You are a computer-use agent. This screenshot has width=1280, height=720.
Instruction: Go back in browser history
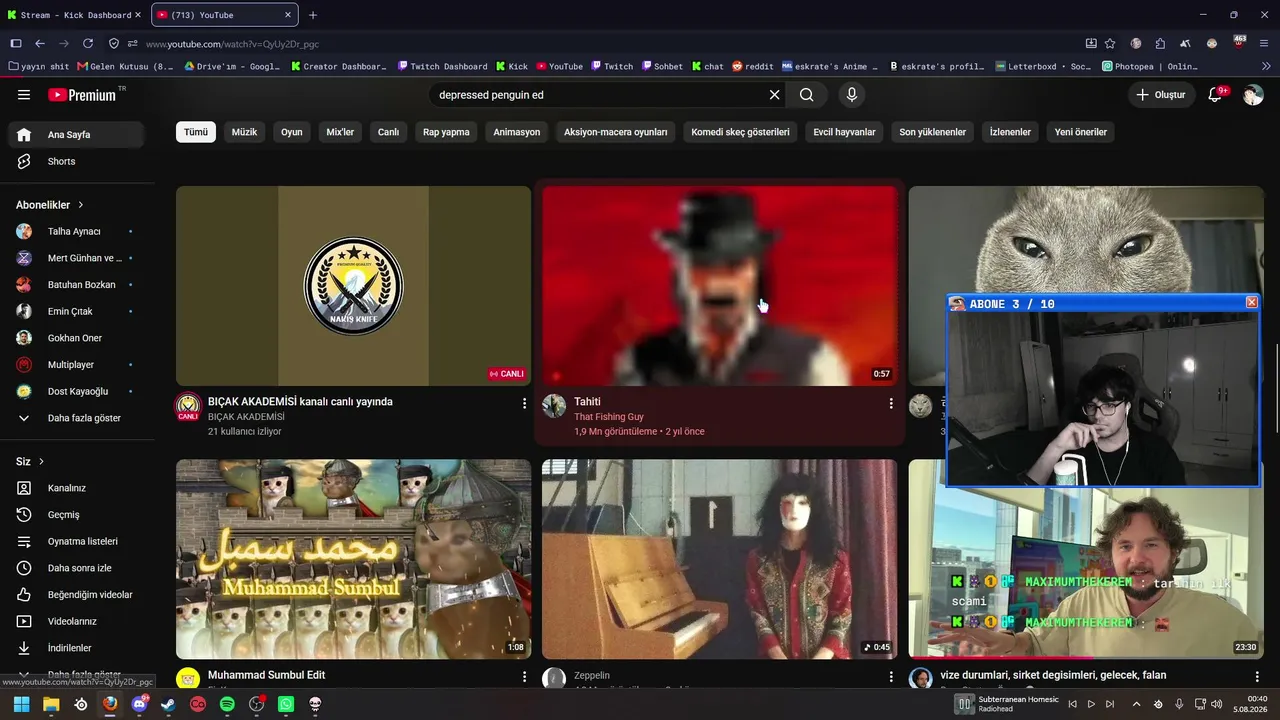(x=40, y=44)
